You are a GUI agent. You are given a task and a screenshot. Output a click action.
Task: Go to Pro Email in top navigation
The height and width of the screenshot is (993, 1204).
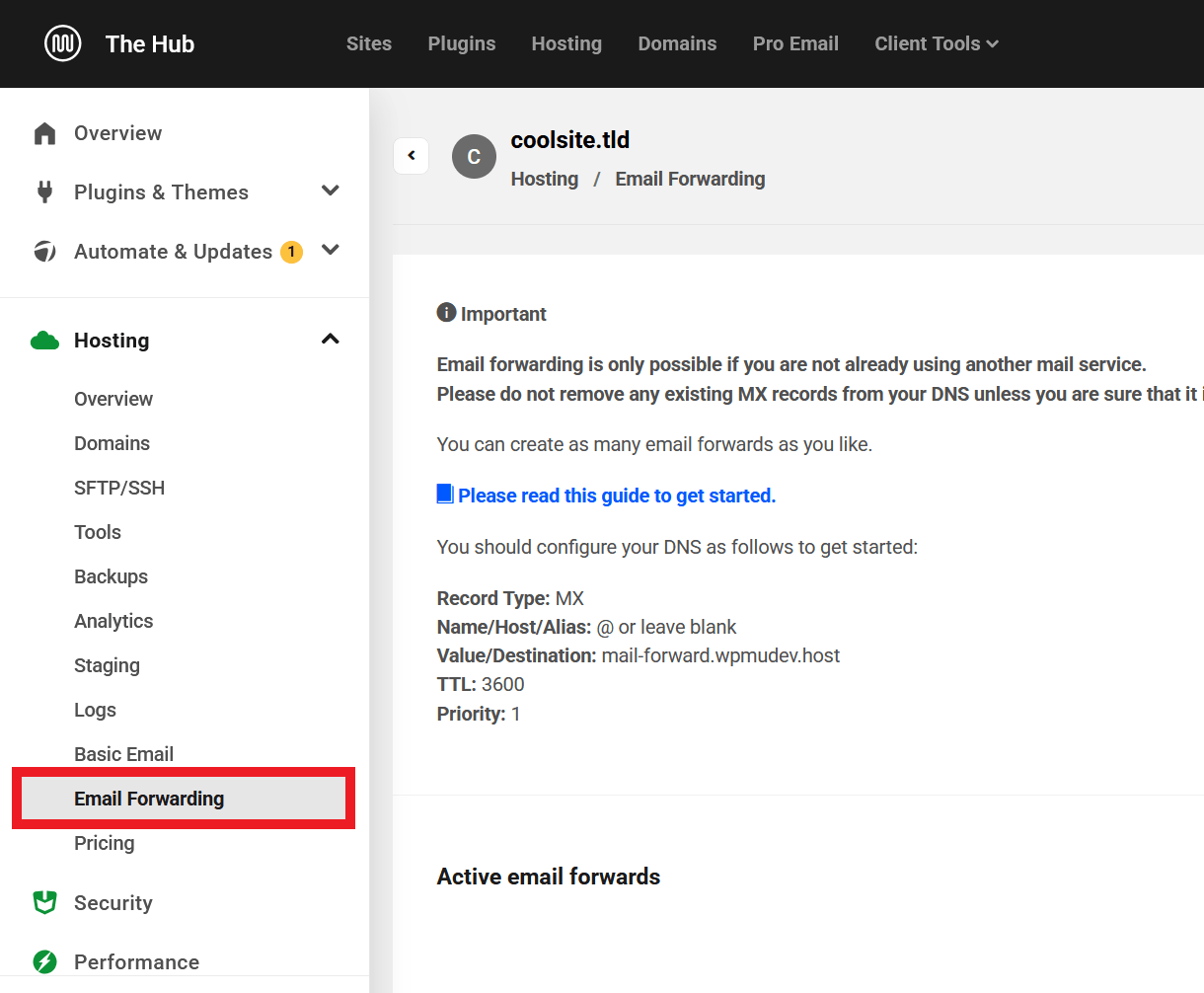coord(795,43)
